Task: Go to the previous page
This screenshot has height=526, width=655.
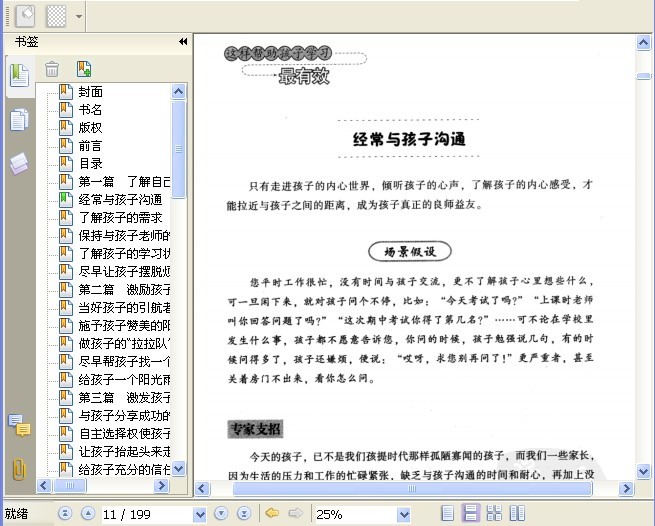Action: 88,513
